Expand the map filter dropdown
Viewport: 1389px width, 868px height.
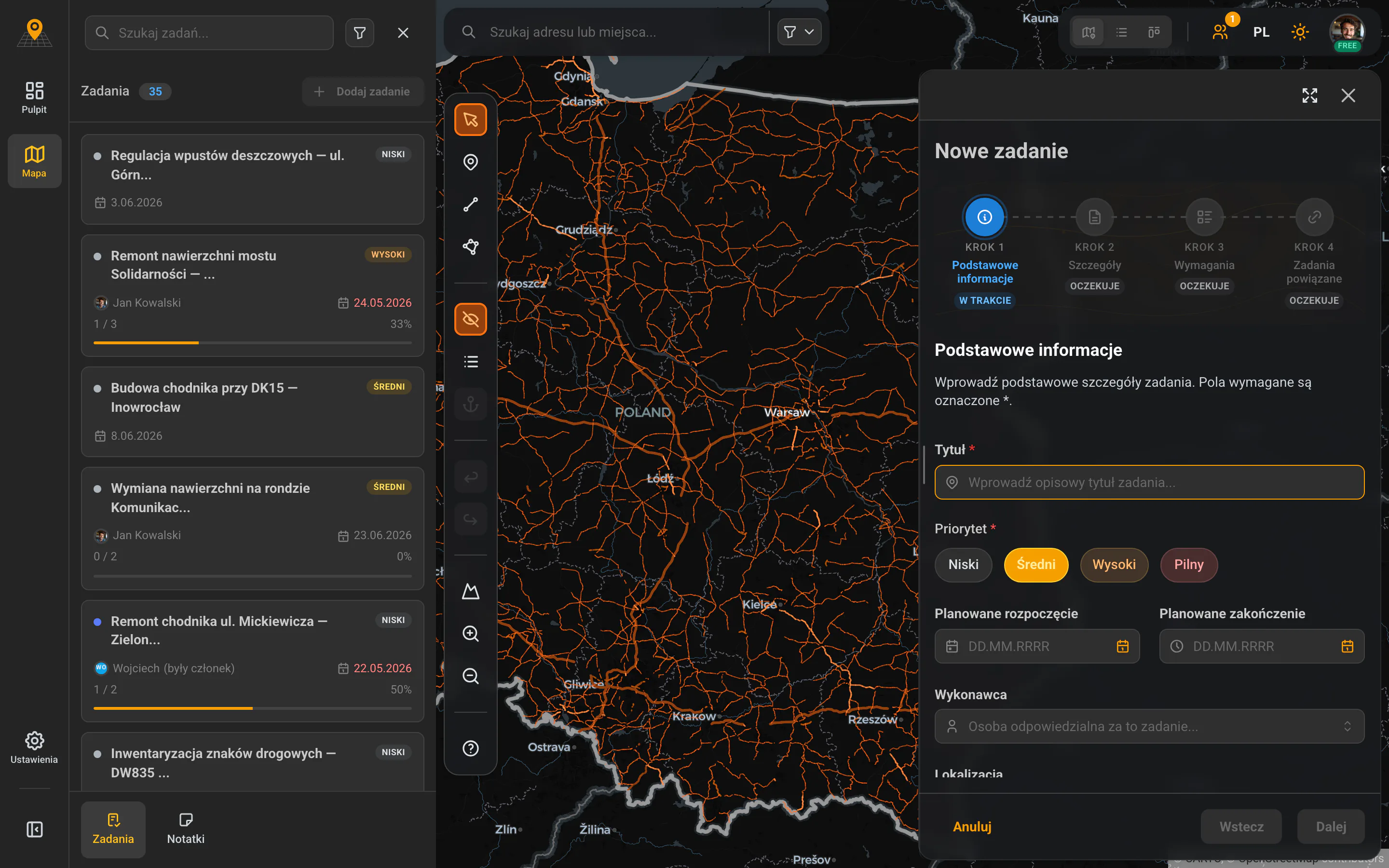coord(799,32)
